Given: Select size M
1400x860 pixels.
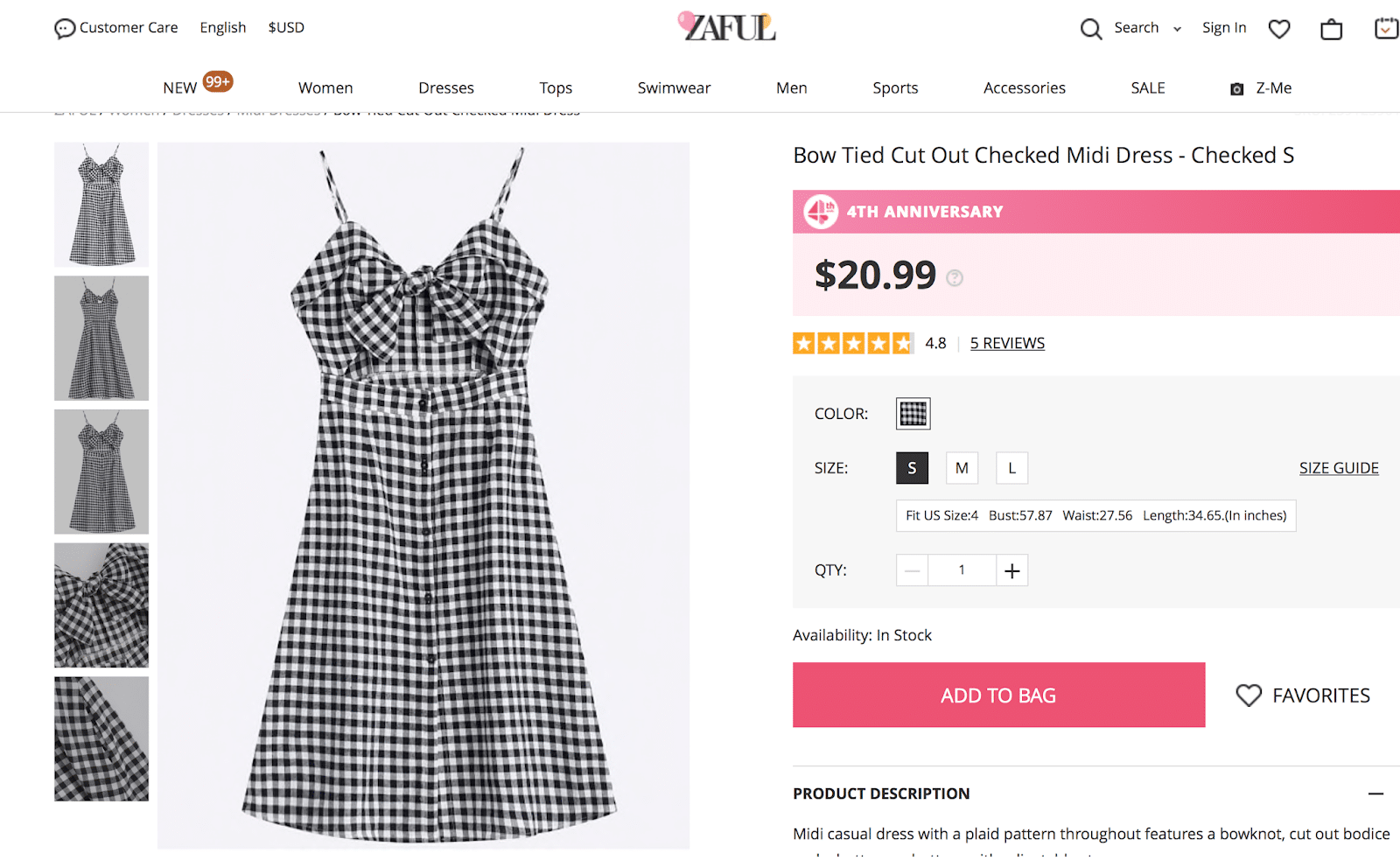Looking at the screenshot, I should point(962,468).
